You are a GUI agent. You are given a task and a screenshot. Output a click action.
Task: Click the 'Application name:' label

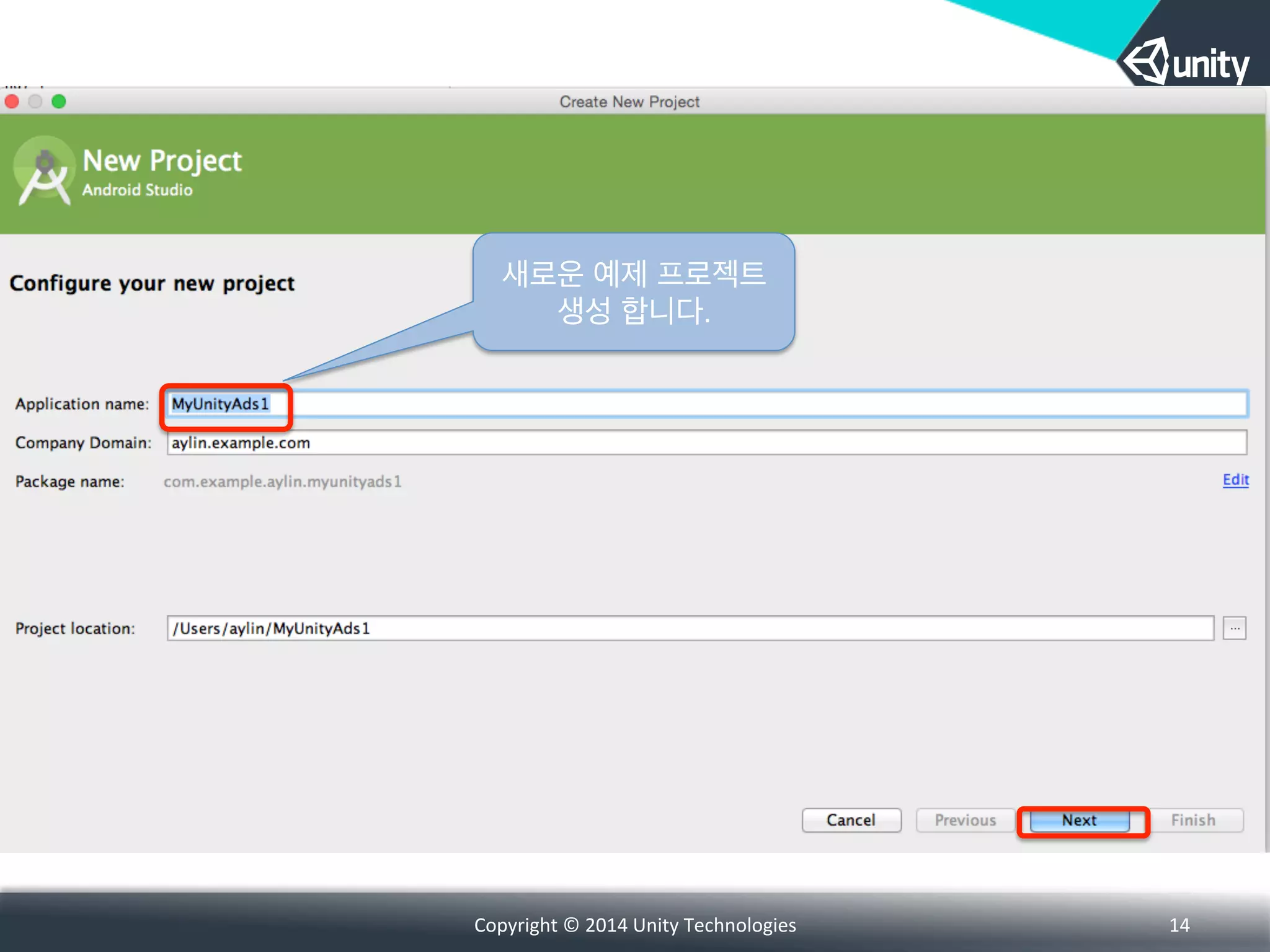(x=82, y=404)
